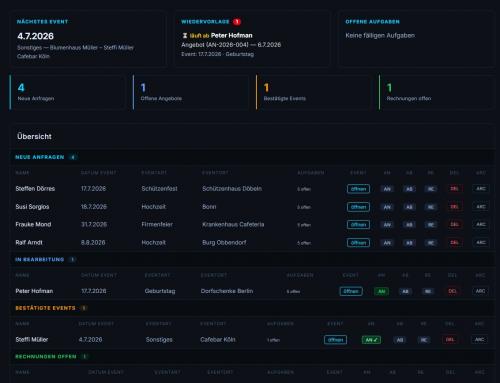Delete Steffi Müller with DEL button
Screen dimensions: 500x383
click(x=450, y=339)
